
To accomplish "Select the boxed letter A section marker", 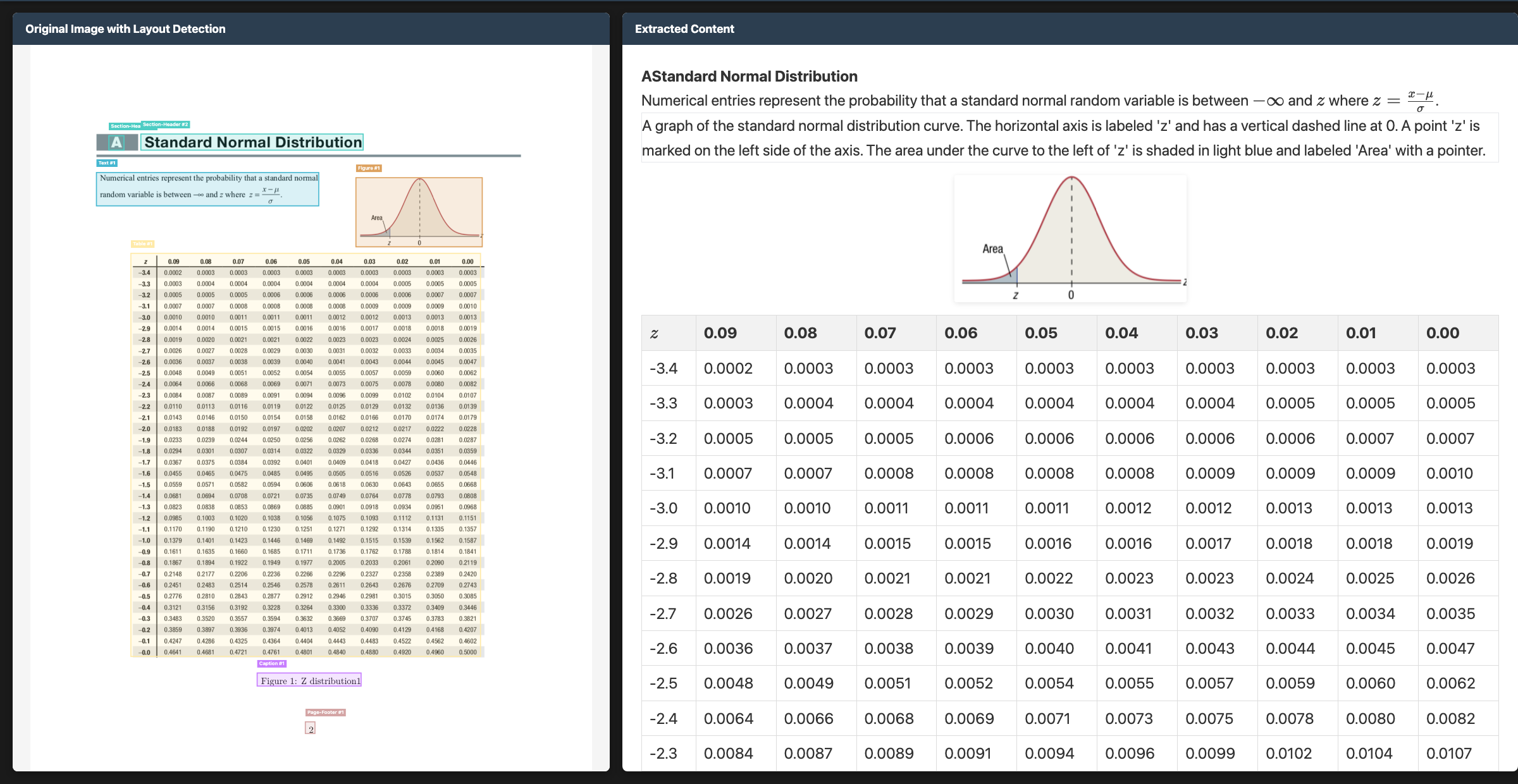I will tap(117, 142).
